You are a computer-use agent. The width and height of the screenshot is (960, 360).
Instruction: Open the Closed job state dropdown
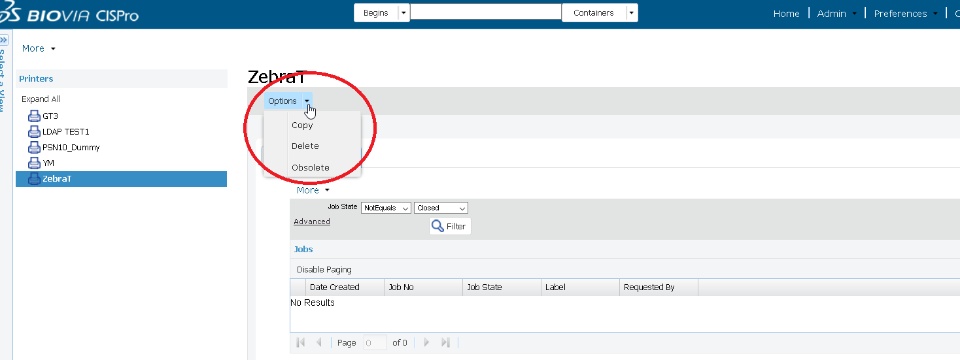(x=441, y=208)
